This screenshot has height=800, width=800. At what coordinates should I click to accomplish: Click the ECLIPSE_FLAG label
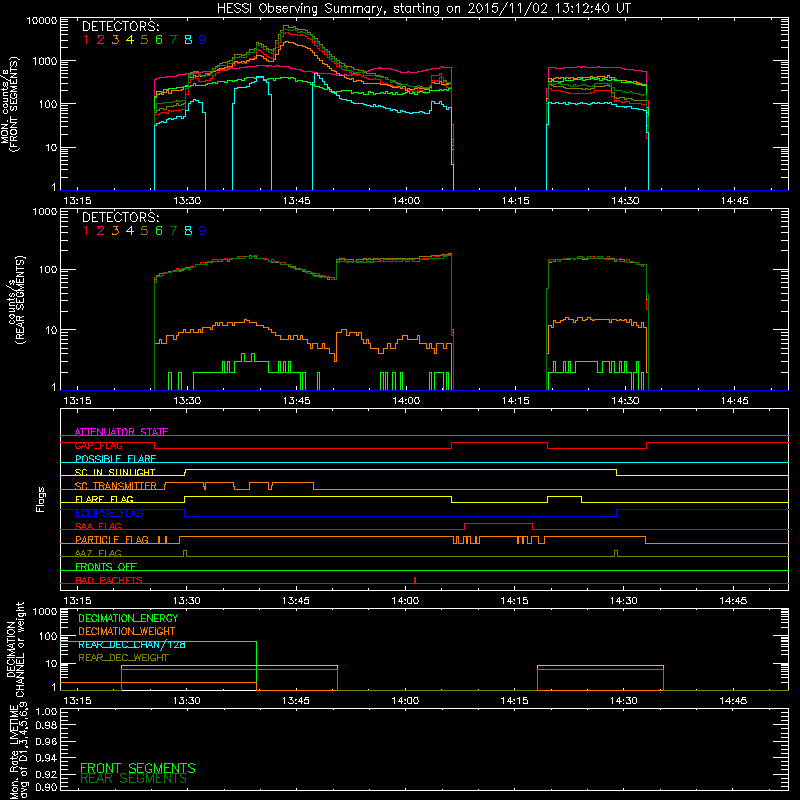click(x=109, y=513)
